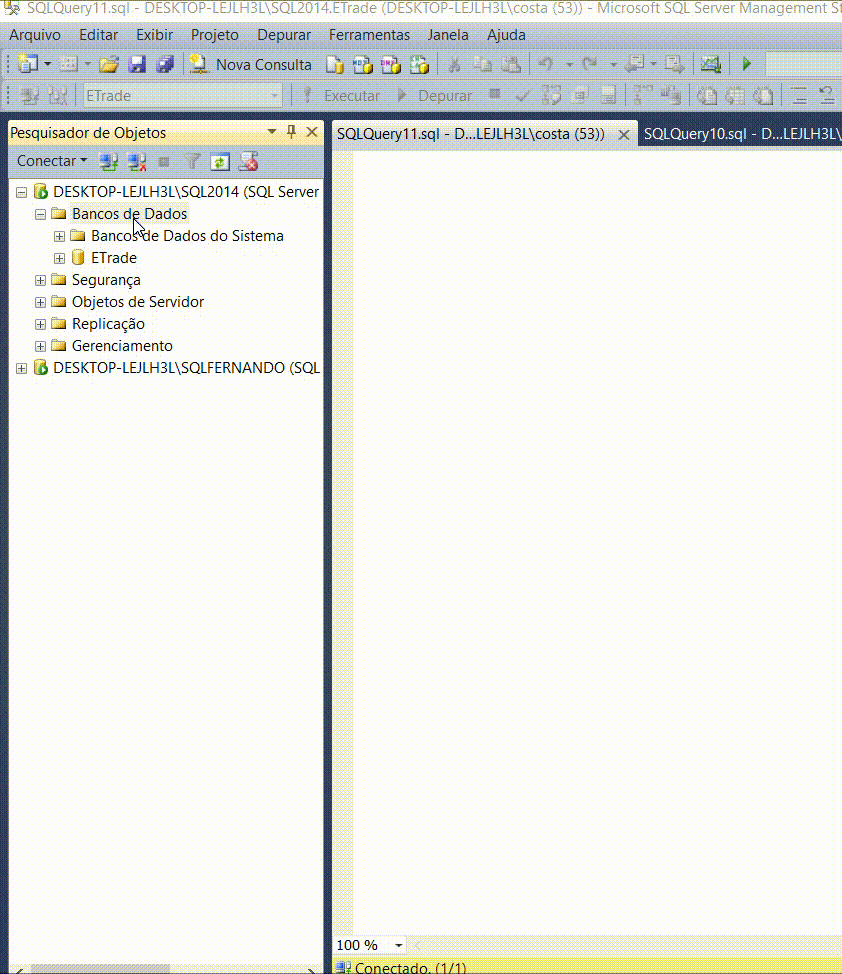Select the SQLQuery11.sql tab

tap(470, 134)
